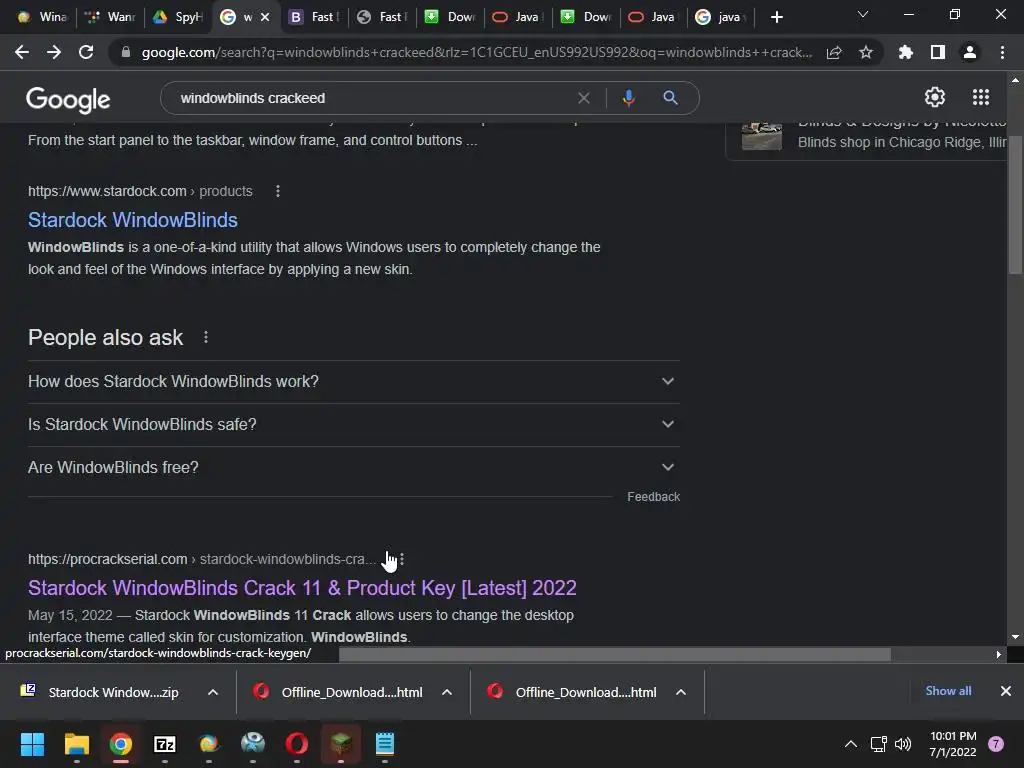1024x768 pixels.
Task: Clear the Google search box
Action: [x=584, y=98]
